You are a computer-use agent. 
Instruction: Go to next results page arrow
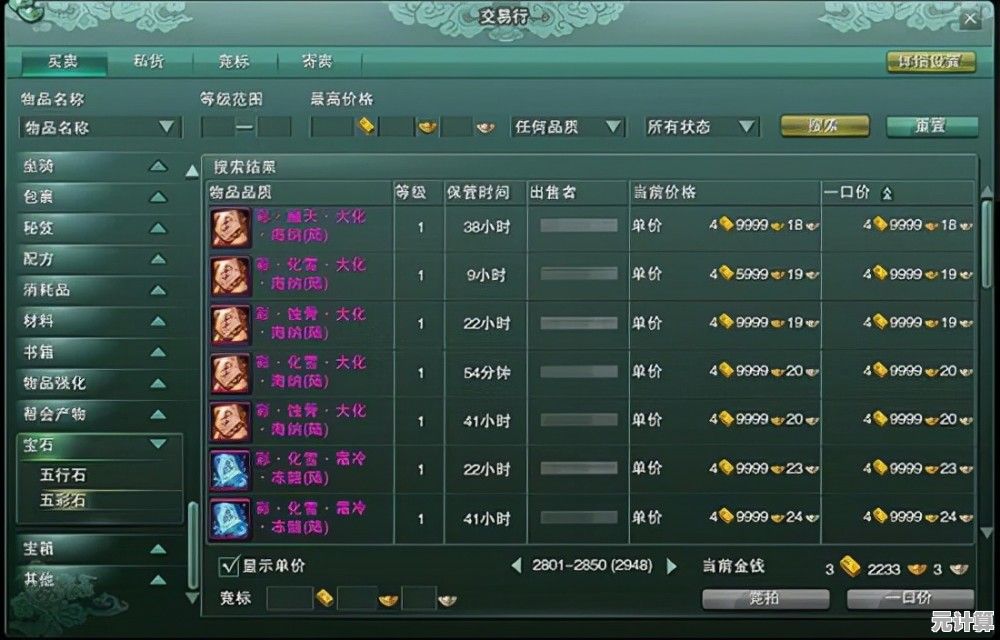point(672,566)
